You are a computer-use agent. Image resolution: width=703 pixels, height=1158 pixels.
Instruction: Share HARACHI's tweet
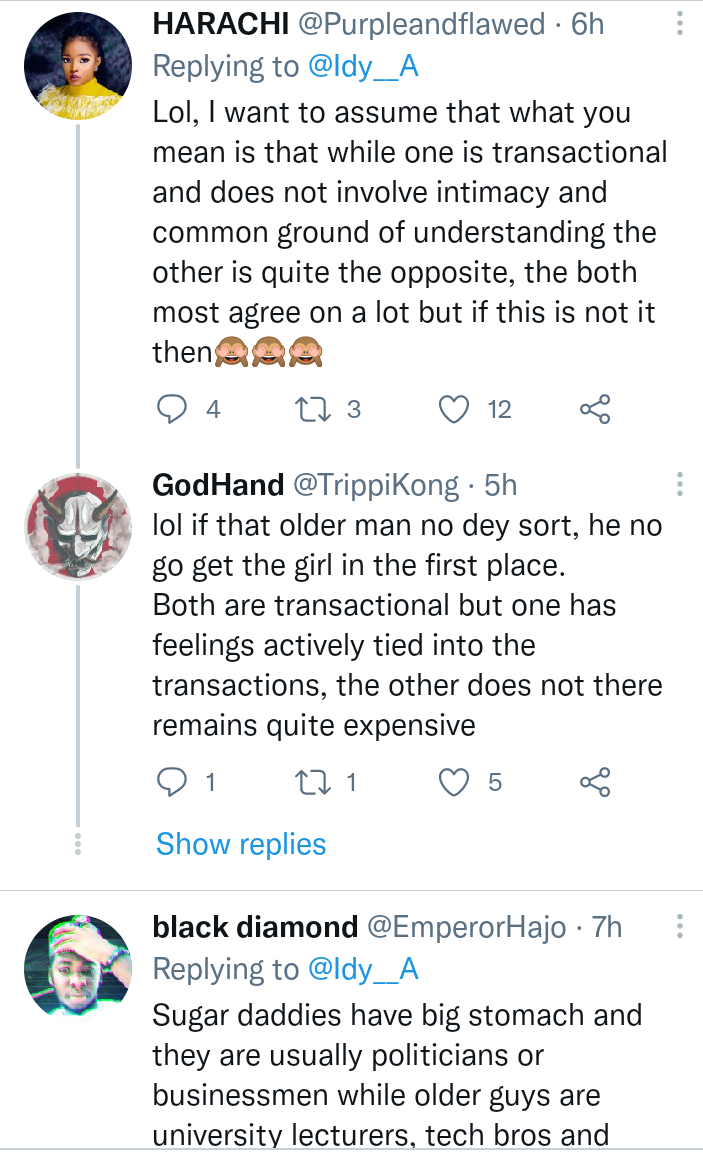pyautogui.click(x=595, y=408)
